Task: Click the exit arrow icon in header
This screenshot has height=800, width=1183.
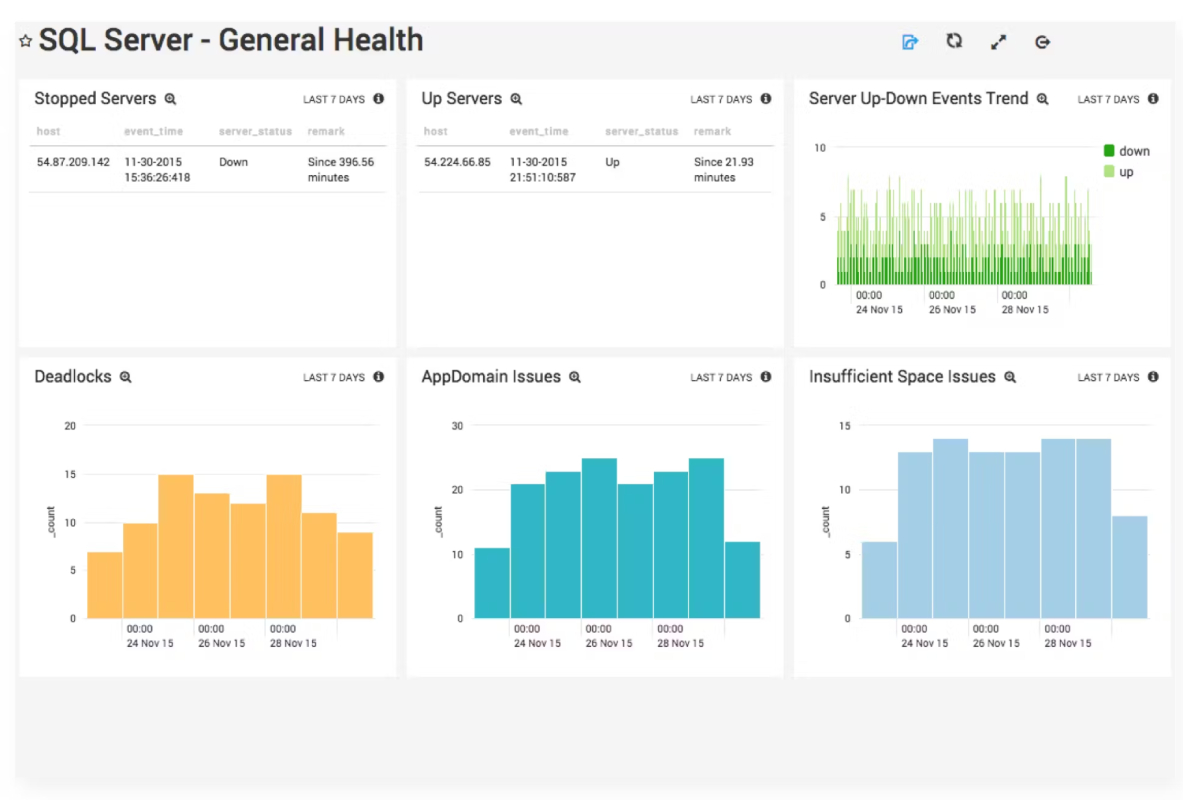Action: point(1043,42)
